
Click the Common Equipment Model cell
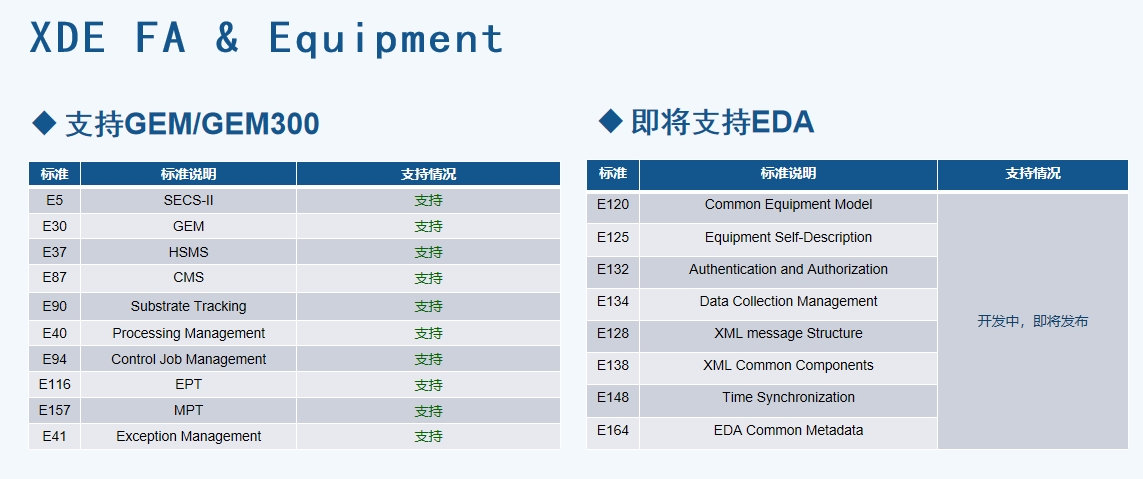click(788, 205)
